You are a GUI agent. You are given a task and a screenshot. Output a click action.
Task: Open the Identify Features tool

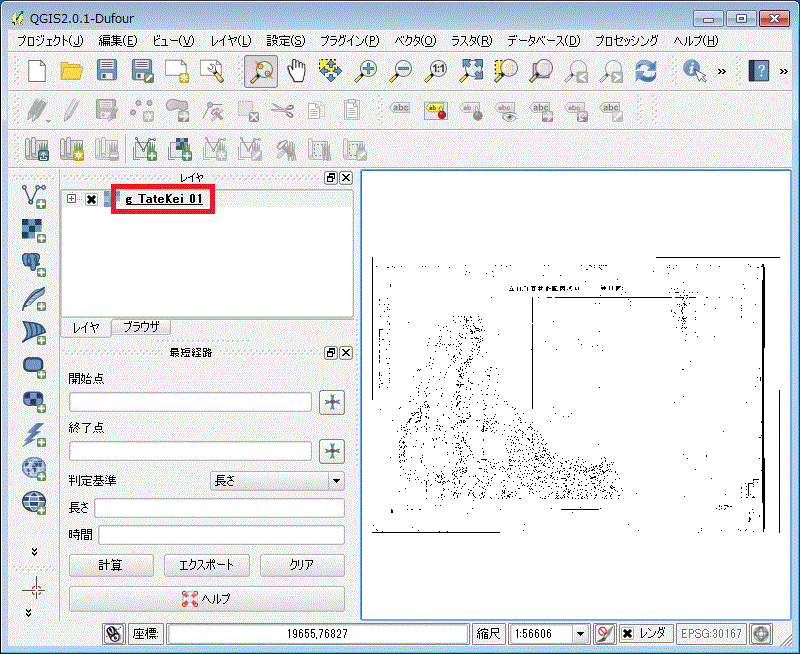point(694,71)
